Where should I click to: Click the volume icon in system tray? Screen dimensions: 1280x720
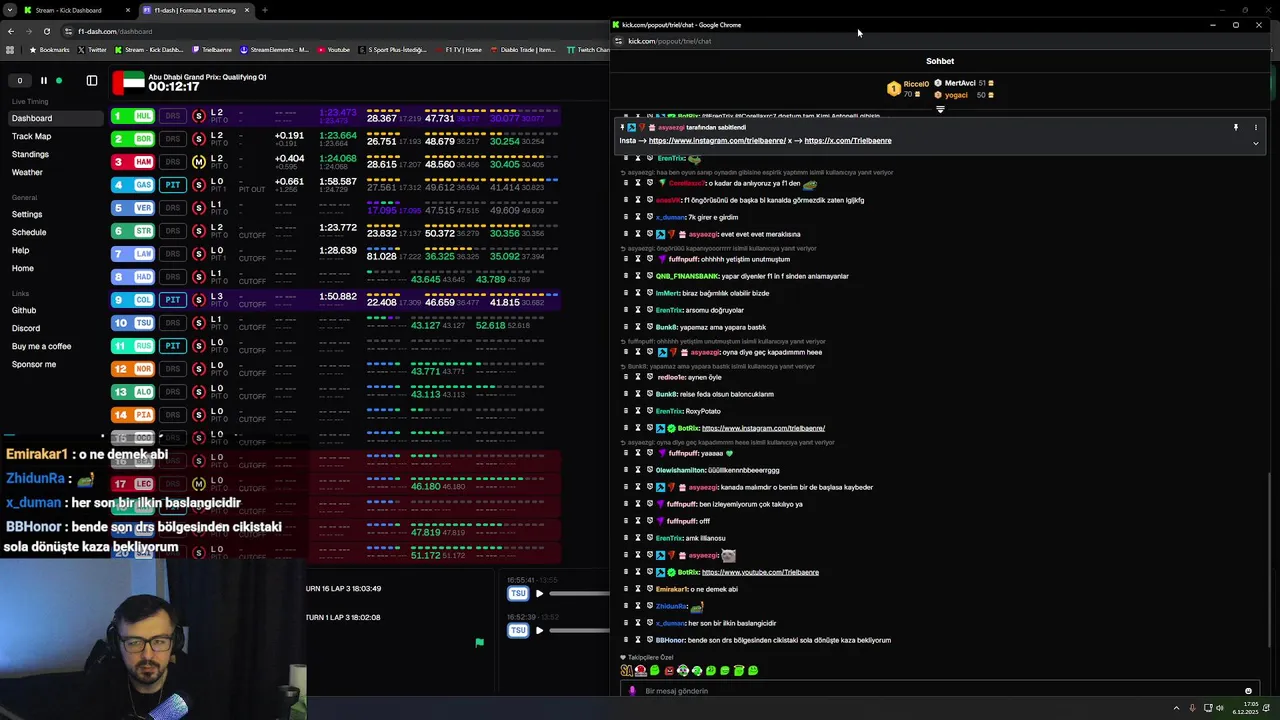tap(1220, 708)
